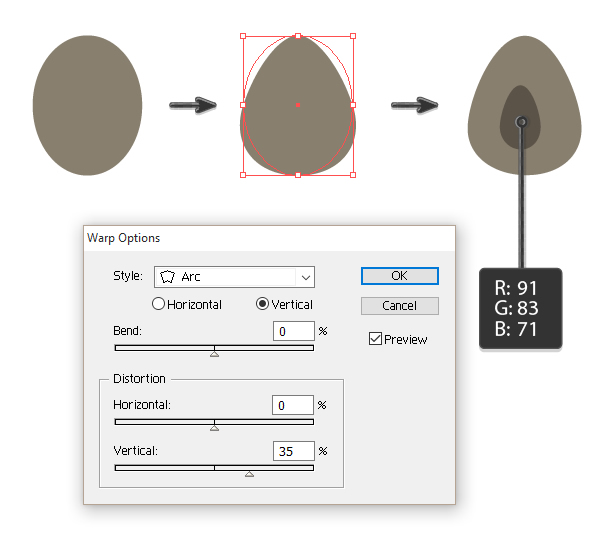Click the Vertical distortion slider handle
The width and height of the screenshot is (600, 557).
(249, 473)
